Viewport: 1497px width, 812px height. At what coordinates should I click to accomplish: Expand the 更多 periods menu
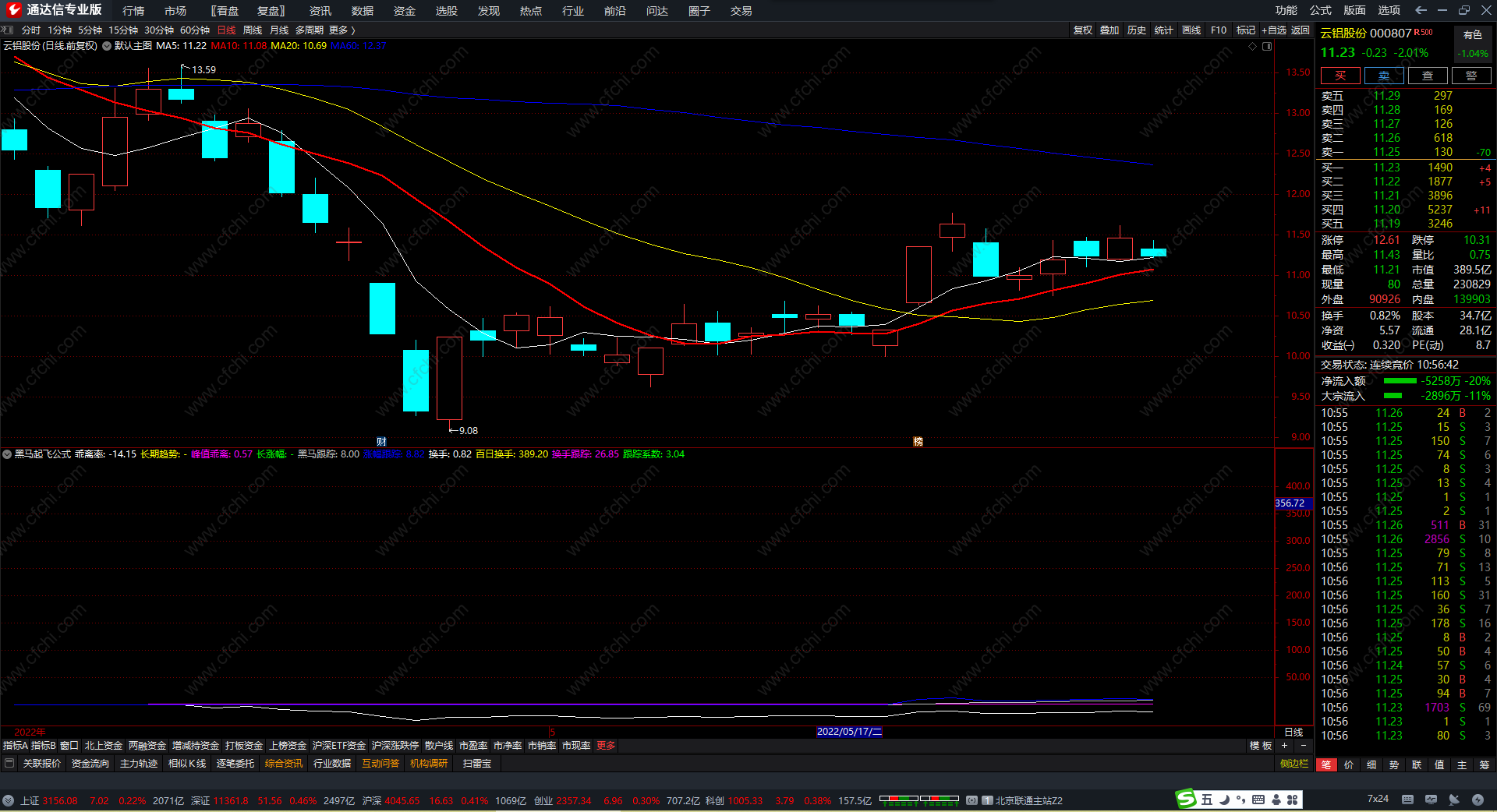pyautogui.click(x=342, y=30)
